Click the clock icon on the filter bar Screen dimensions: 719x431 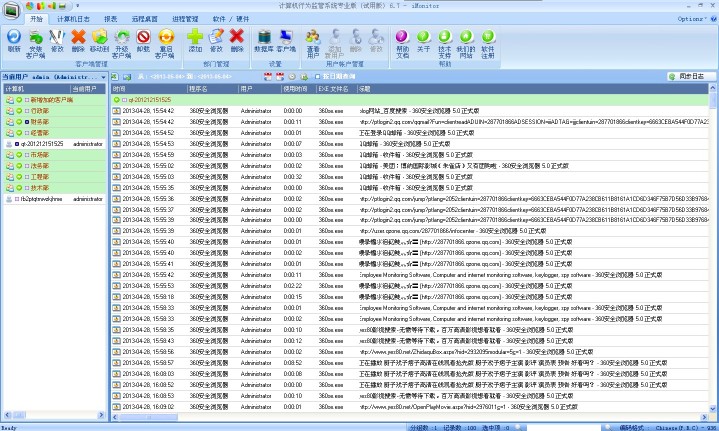coord(292,77)
